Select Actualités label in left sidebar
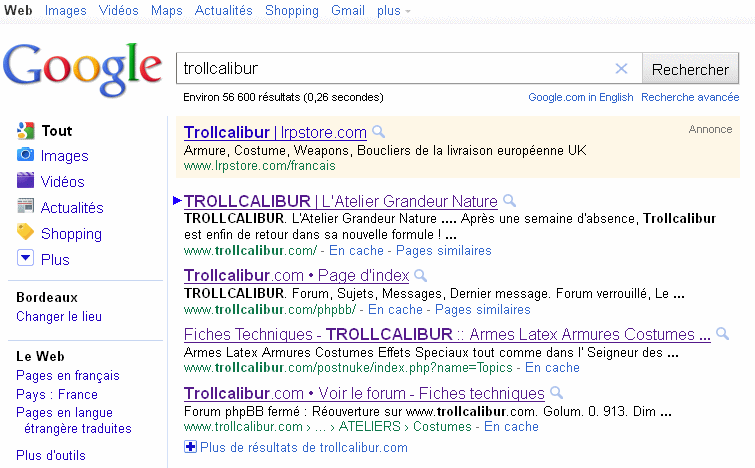The height and width of the screenshot is (468, 755). (x=72, y=208)
